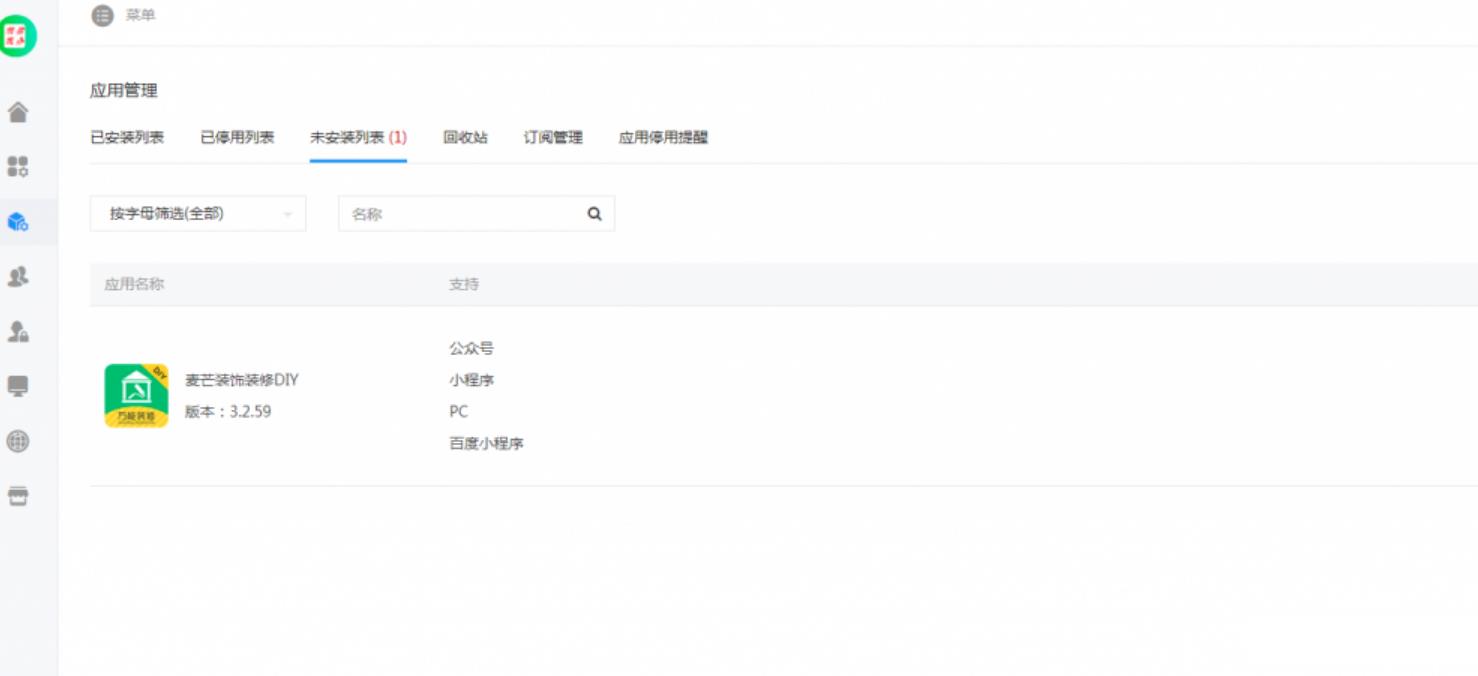Select the 未安装列表 tab
The height and width of the screenshot is (676, 1478).
point(358,138)
